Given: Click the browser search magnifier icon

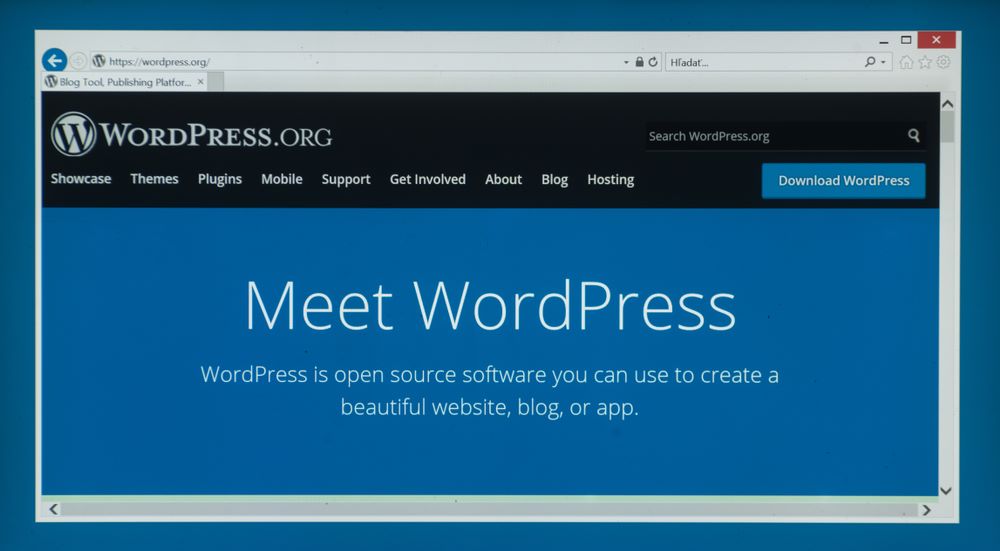Looking at the screenshot, I should 869,62.
